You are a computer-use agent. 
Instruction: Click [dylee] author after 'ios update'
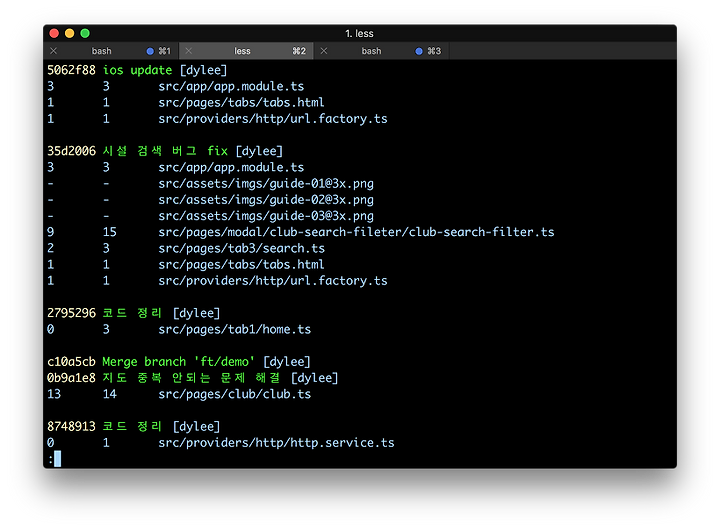click(203, 70)
